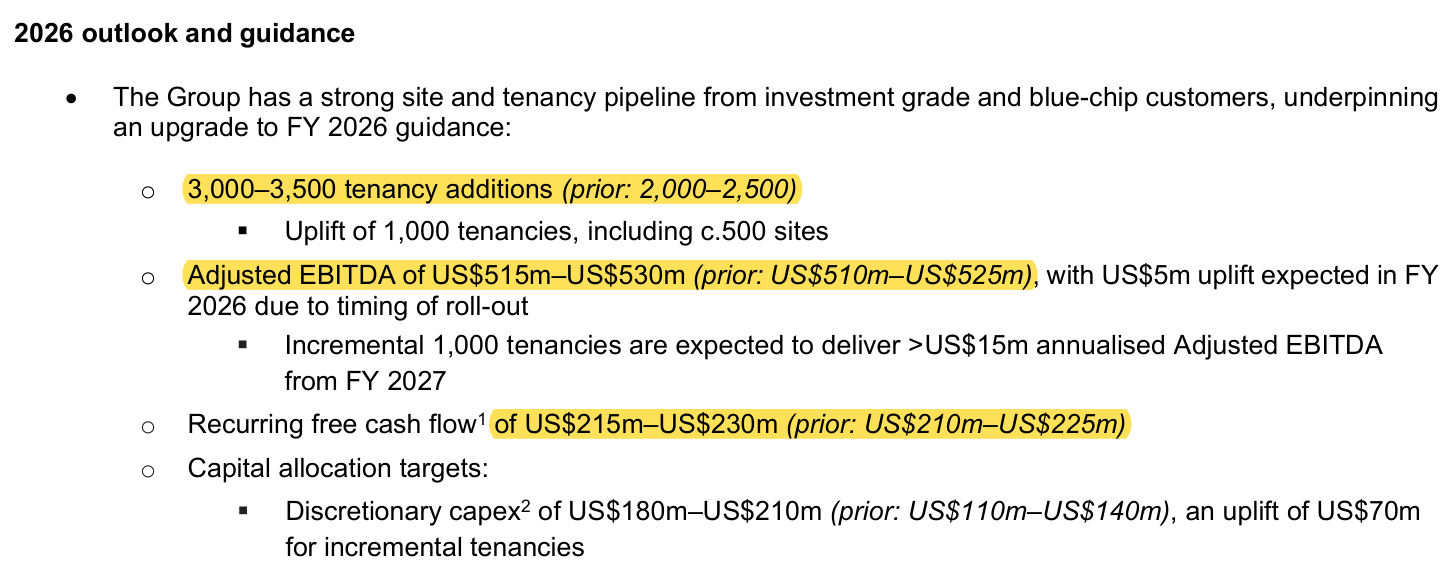Click the highlighted "US$215m–US$230m" free cash flow range
The width and height of the screenshot is (1440, 565).
(x=636, y=425)
